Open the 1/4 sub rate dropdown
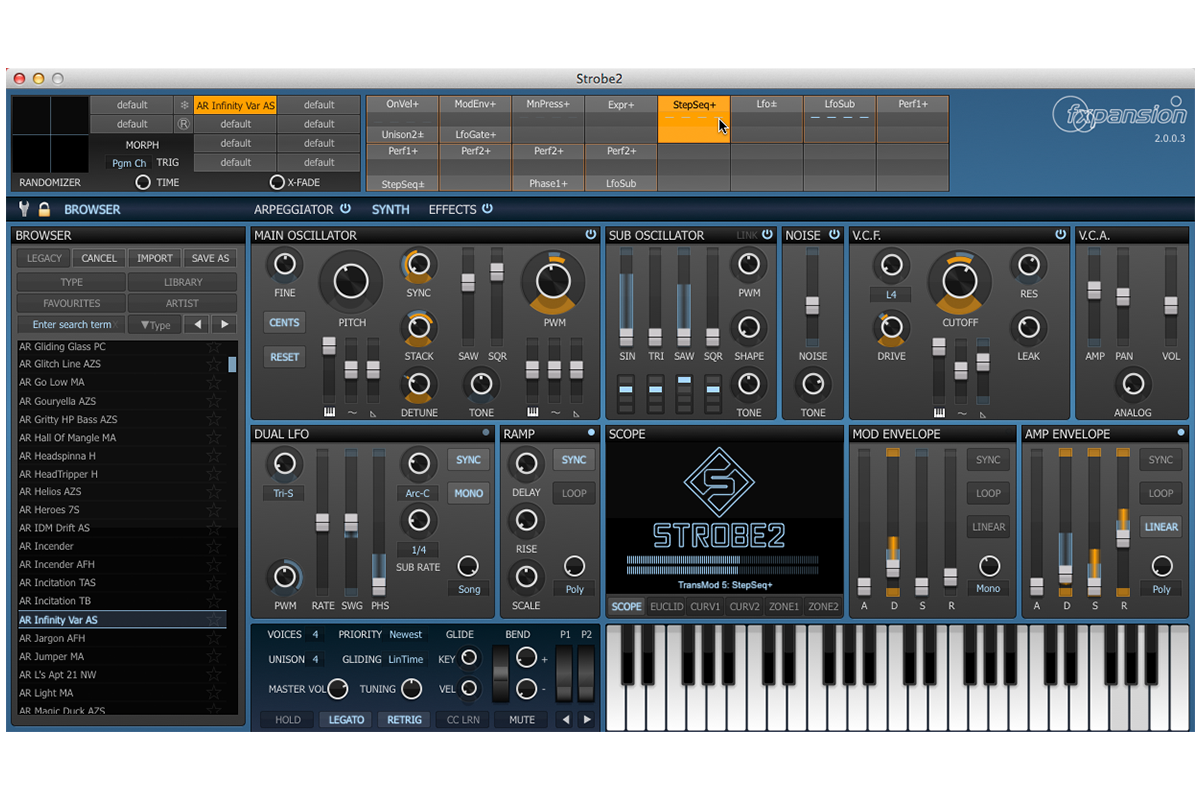 418,550
